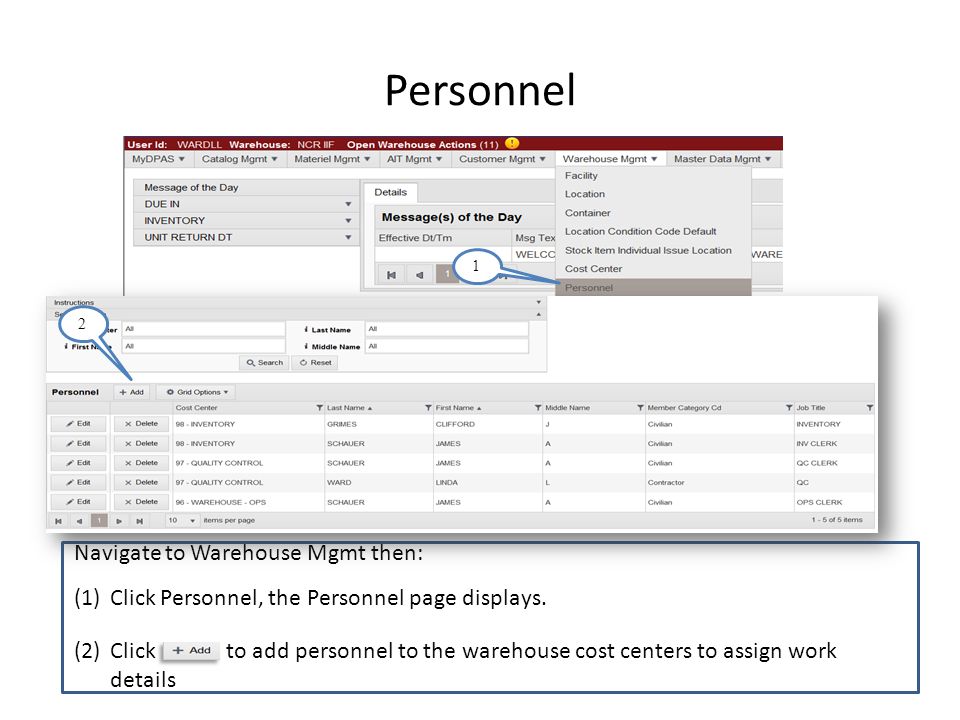The width and height of the screenshot is (960, 720).
Task: Collapse the Search criteria panel arrow
Action: (x=539, y=314)
